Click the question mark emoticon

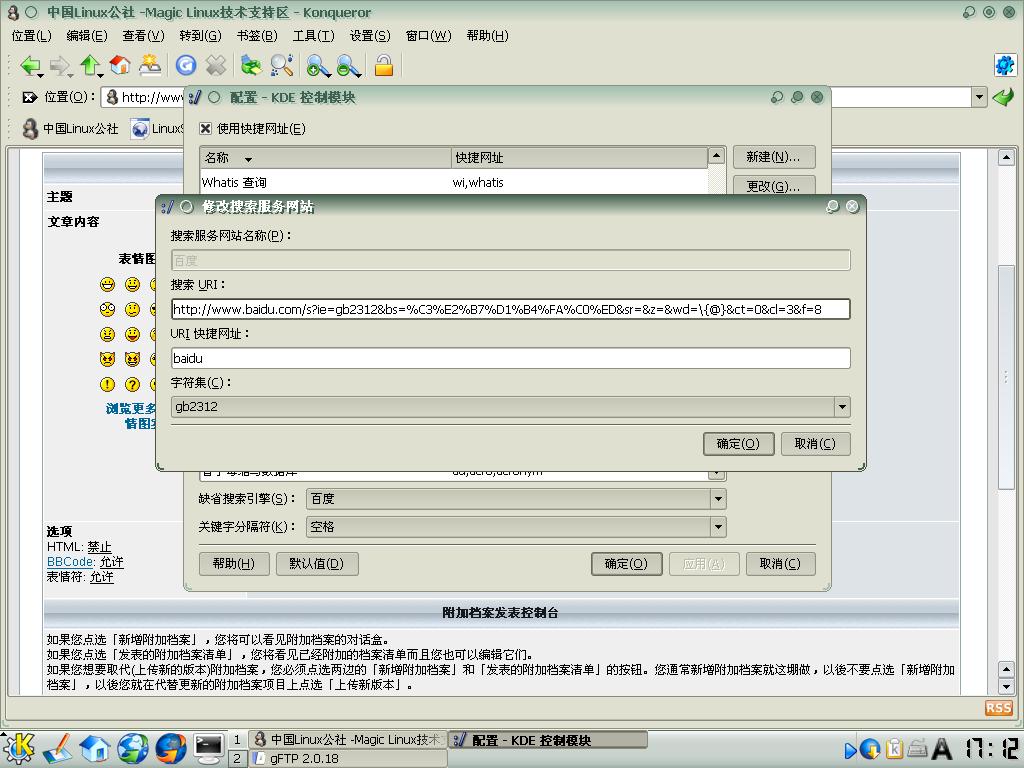point(133,384)
